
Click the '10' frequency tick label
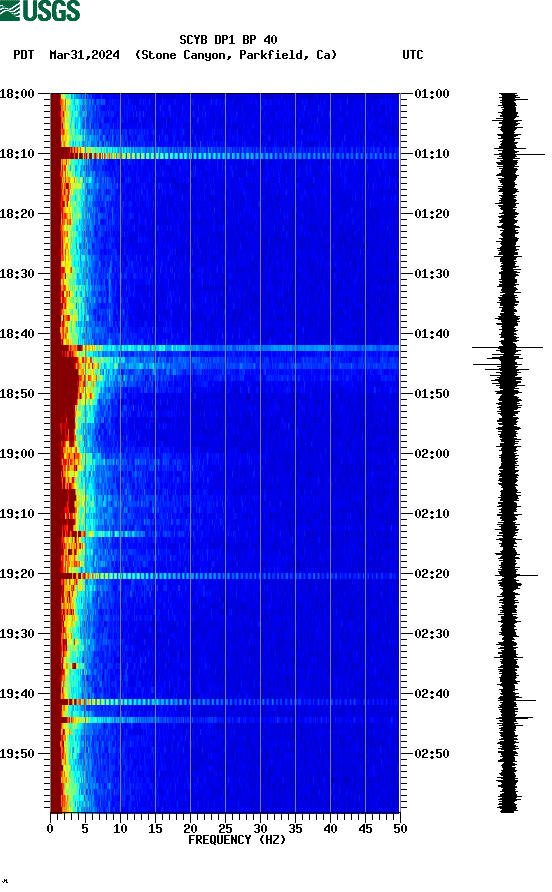point(120,829)
